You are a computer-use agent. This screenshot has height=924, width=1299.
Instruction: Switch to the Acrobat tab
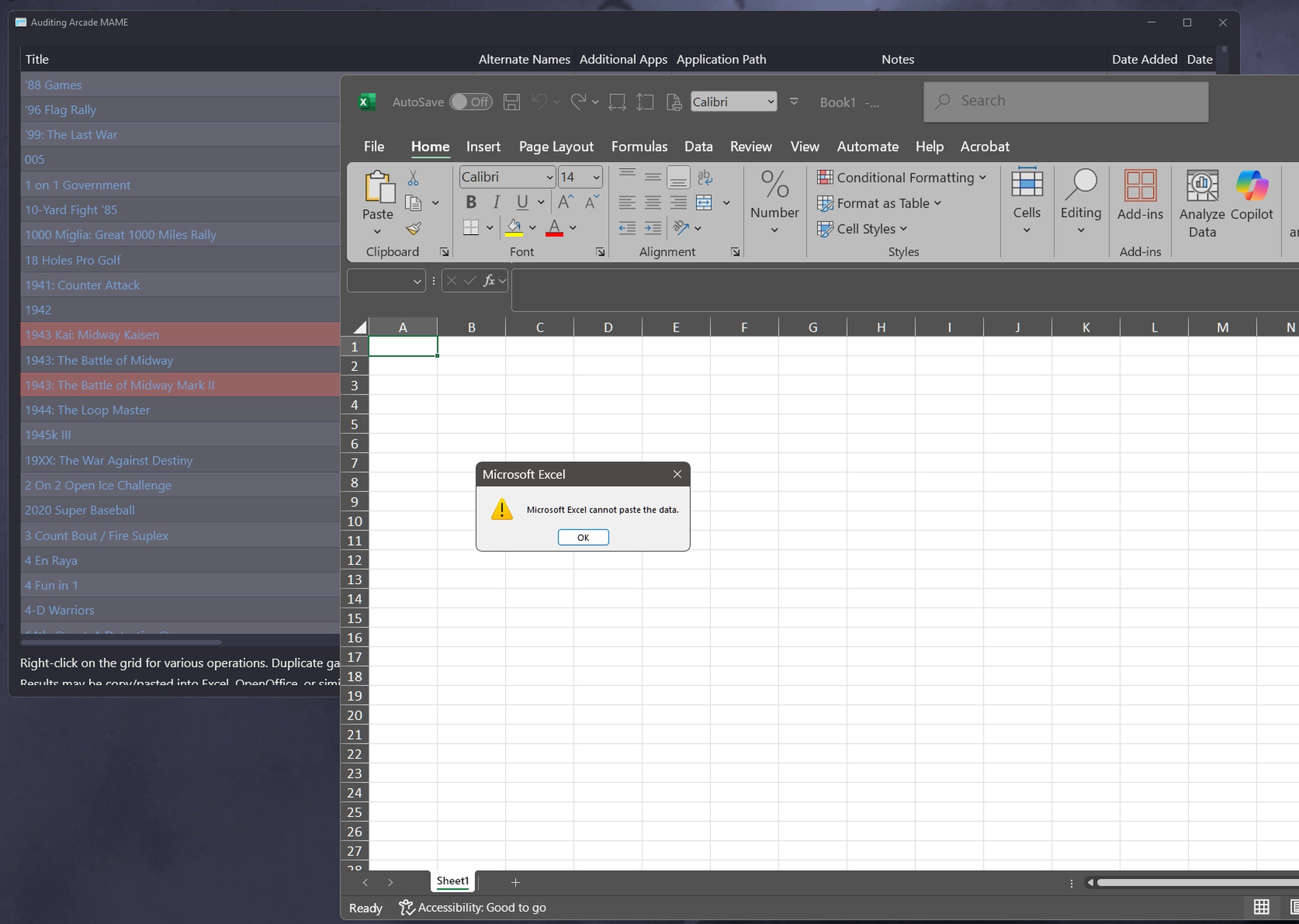click(x=985, y=146)
